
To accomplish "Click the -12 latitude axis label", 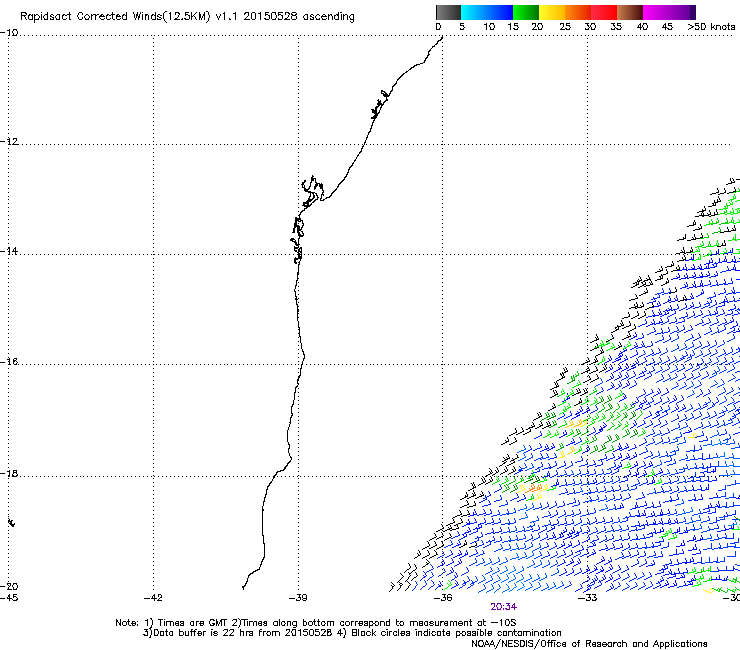I will point(9,142).
